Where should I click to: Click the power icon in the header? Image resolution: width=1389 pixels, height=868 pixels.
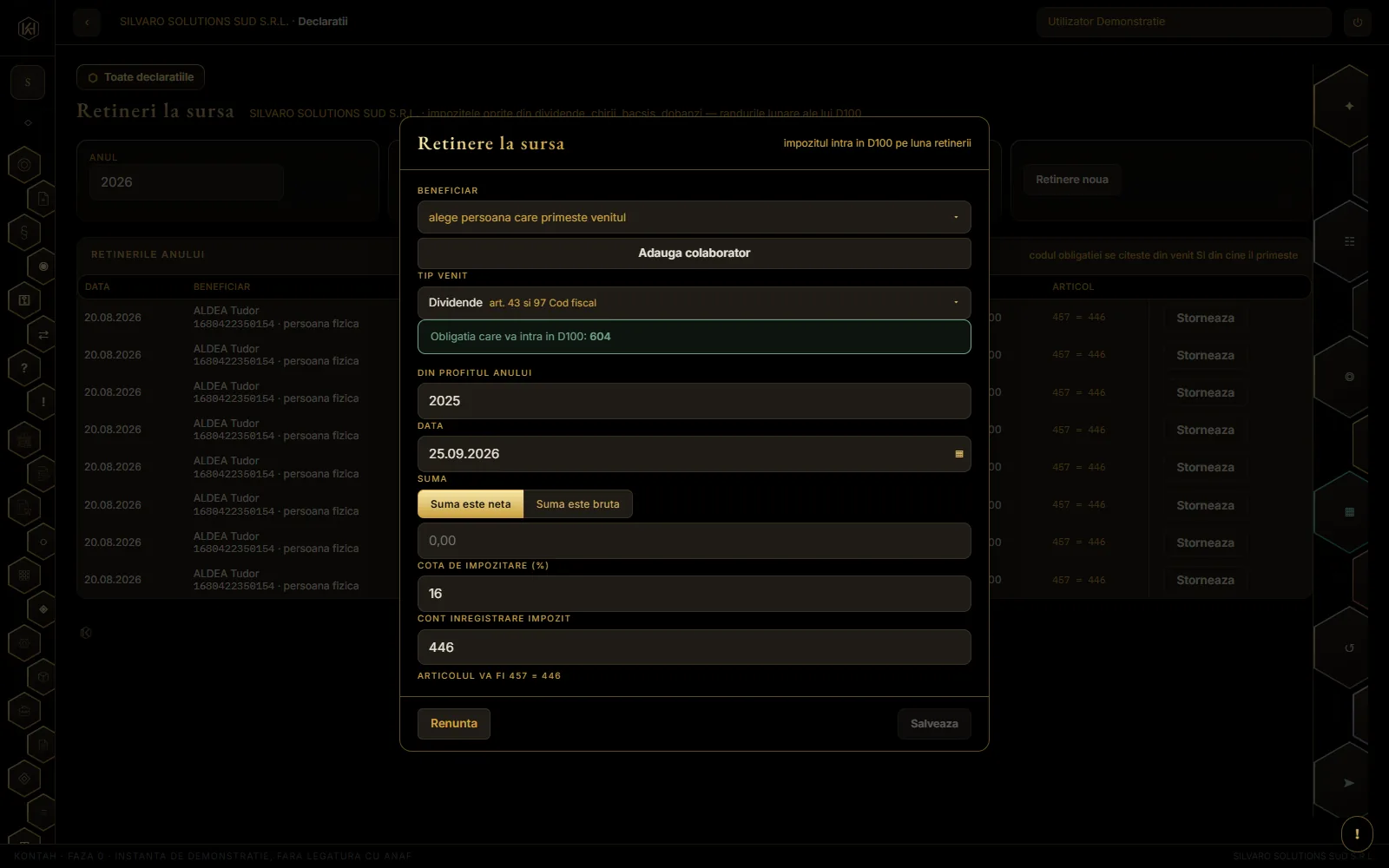(x=1358, y=22)
